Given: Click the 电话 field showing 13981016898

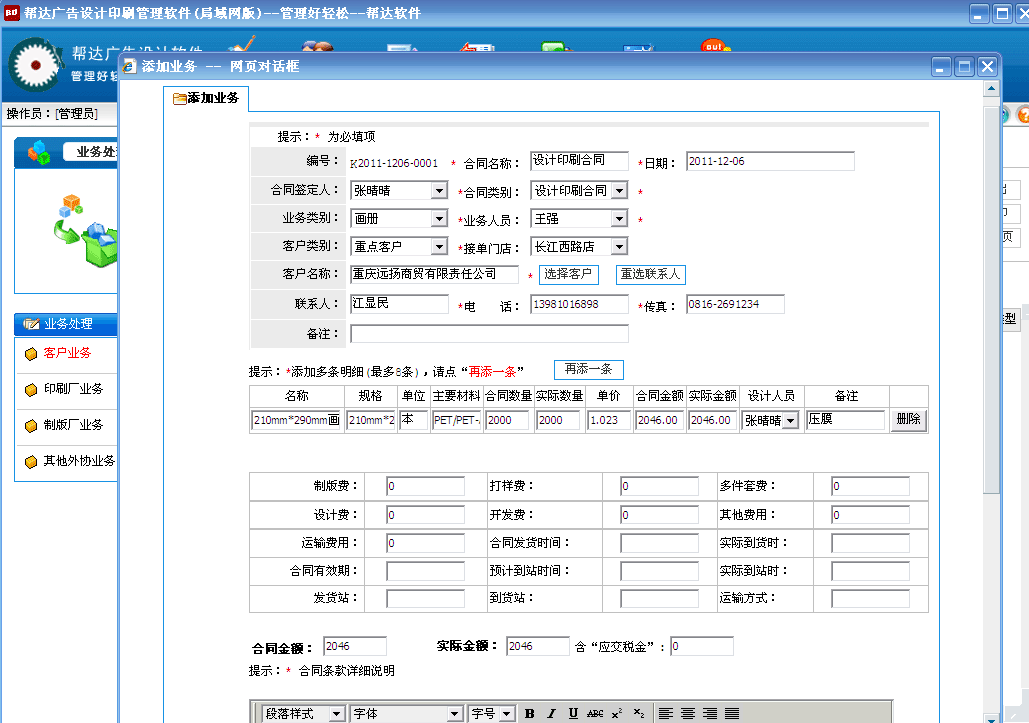Looking at the screenshot, I should [579, 304].
